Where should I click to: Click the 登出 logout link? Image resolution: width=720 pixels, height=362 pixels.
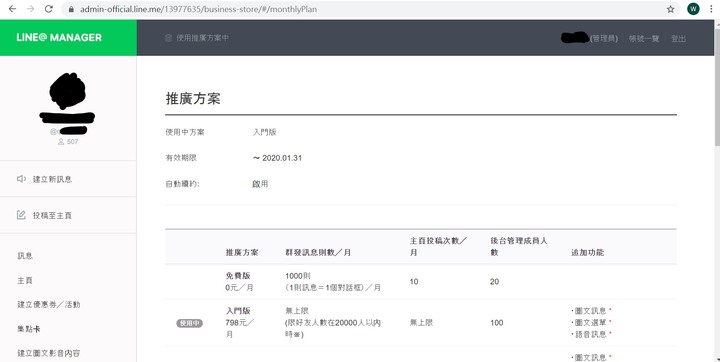(678, 39)
